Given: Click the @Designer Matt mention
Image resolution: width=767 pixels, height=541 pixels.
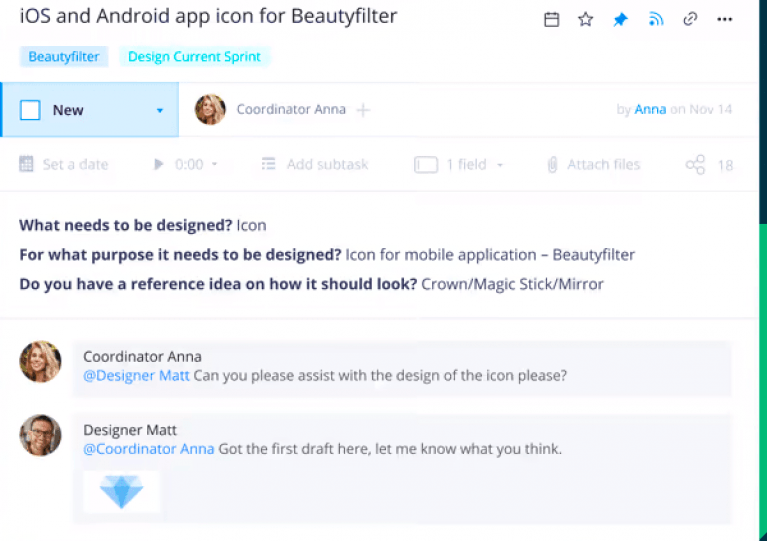Looking at the screenshot, I should (136, 376).
